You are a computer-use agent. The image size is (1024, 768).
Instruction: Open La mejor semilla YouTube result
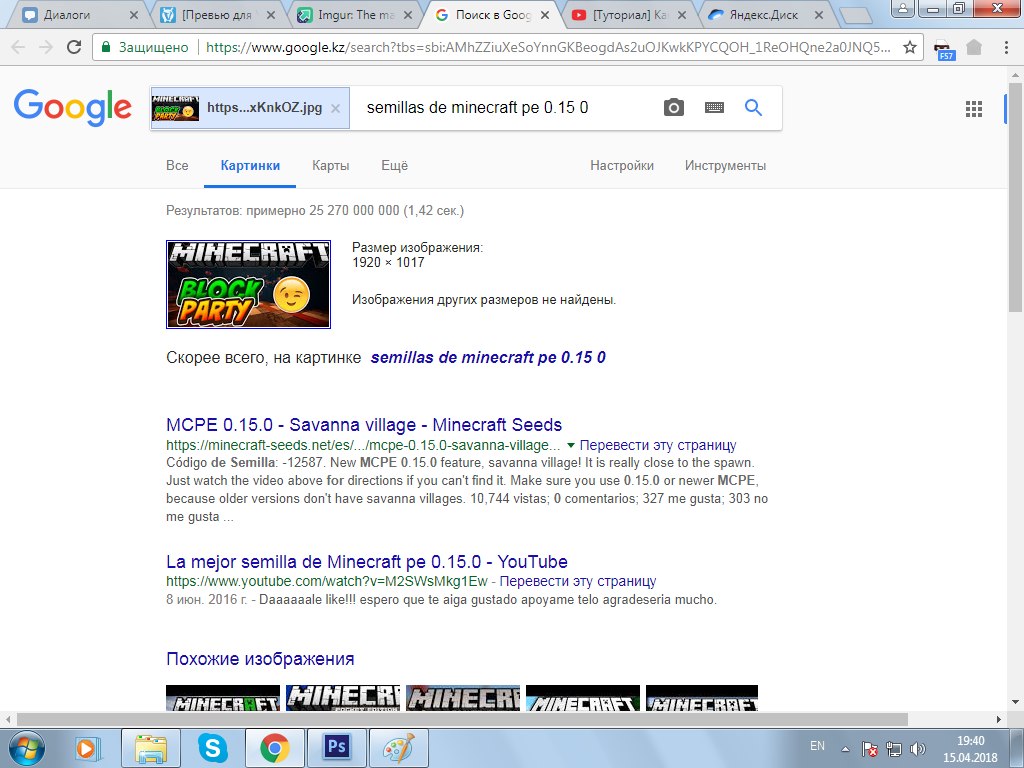pyautogui.click(x=366, y=562)
